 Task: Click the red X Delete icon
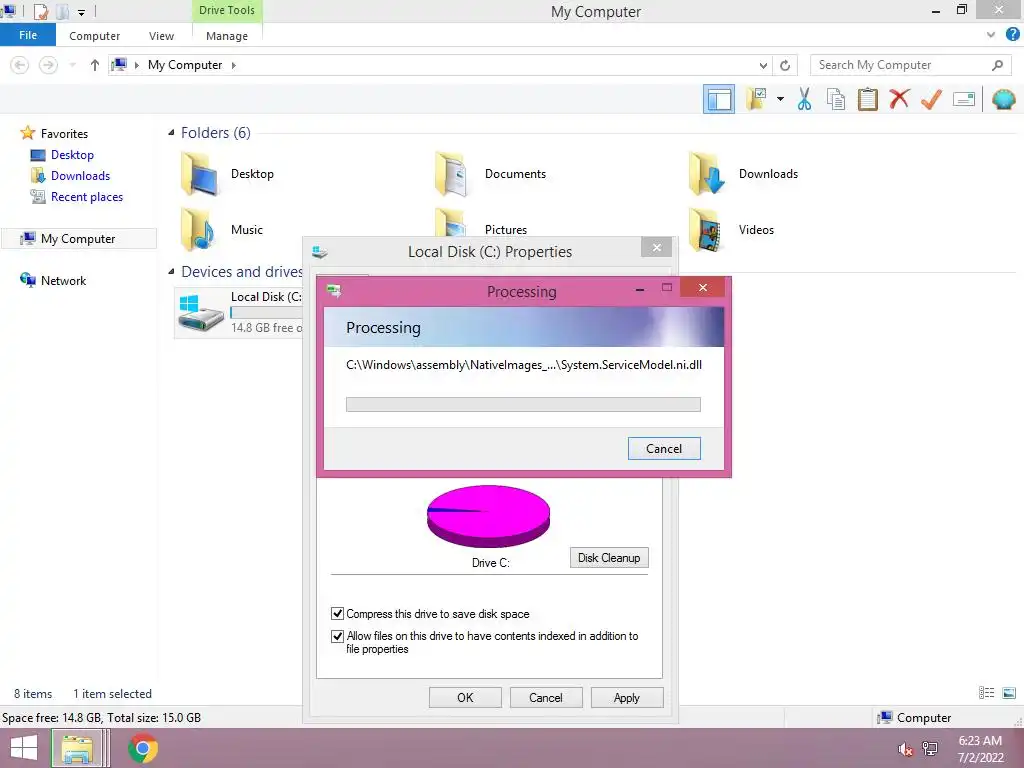(x=899, y=99)
